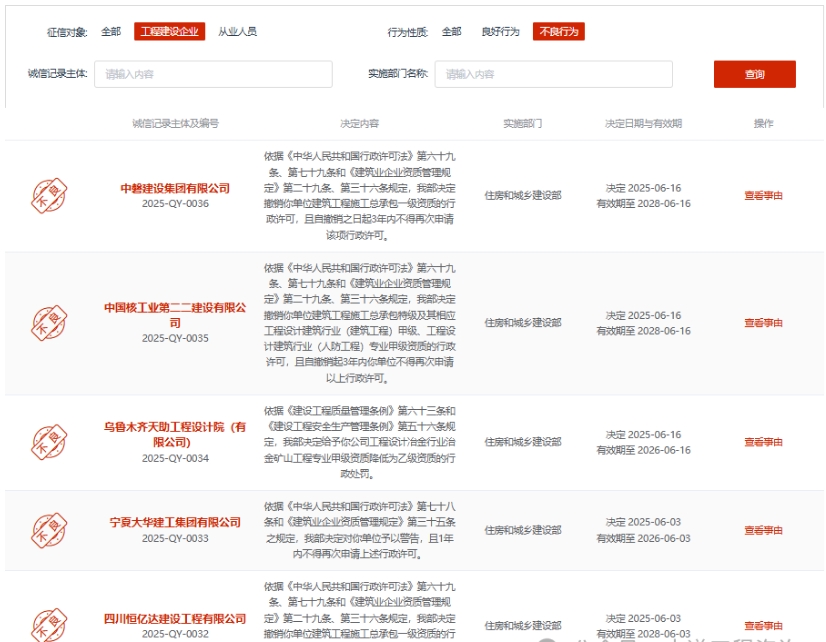Click record number 2025-QY-0036
Screen dimensions: 826x642
coord(175,203)
